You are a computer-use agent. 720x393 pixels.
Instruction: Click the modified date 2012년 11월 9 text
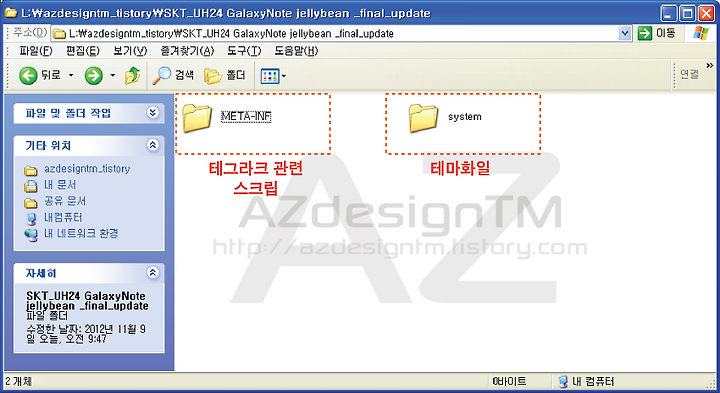86,334
